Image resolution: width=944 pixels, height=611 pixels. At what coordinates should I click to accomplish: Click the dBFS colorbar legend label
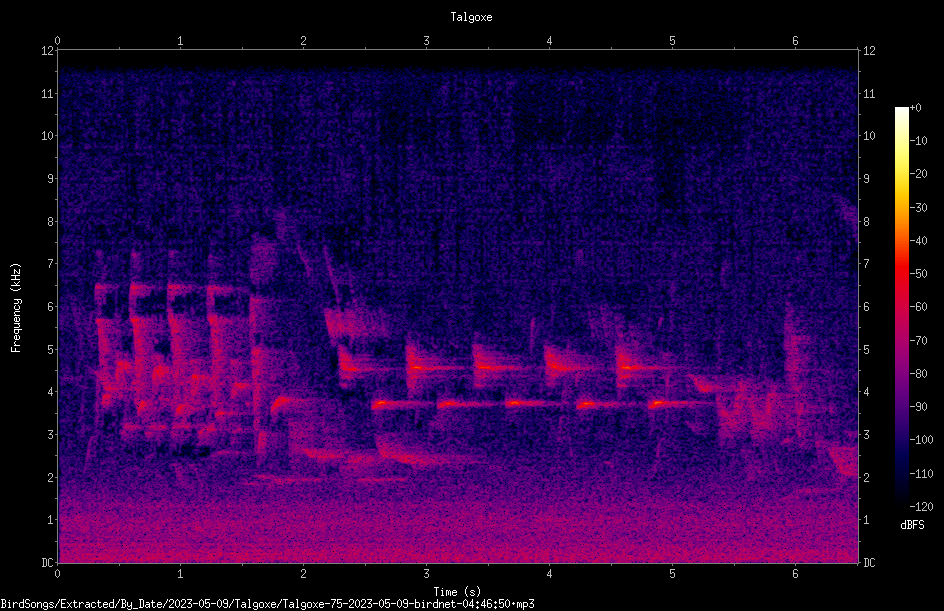point(912,525)
